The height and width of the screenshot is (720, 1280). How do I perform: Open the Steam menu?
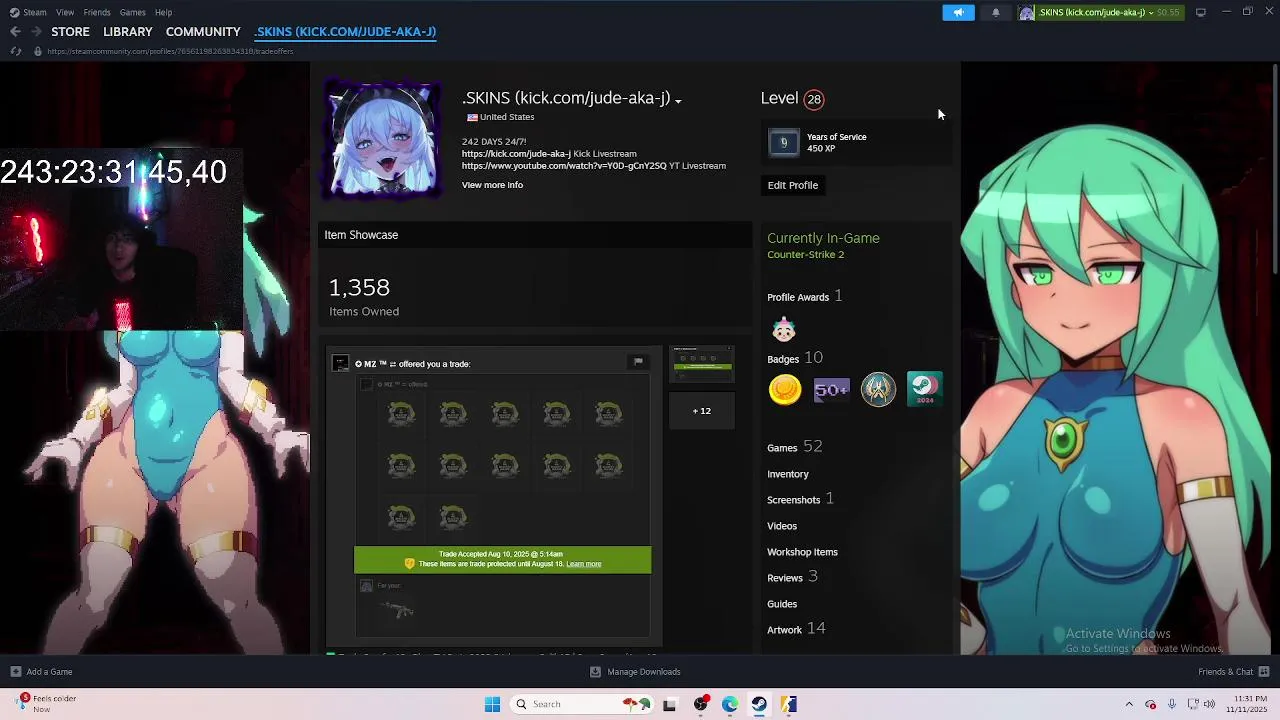[35, 12]
